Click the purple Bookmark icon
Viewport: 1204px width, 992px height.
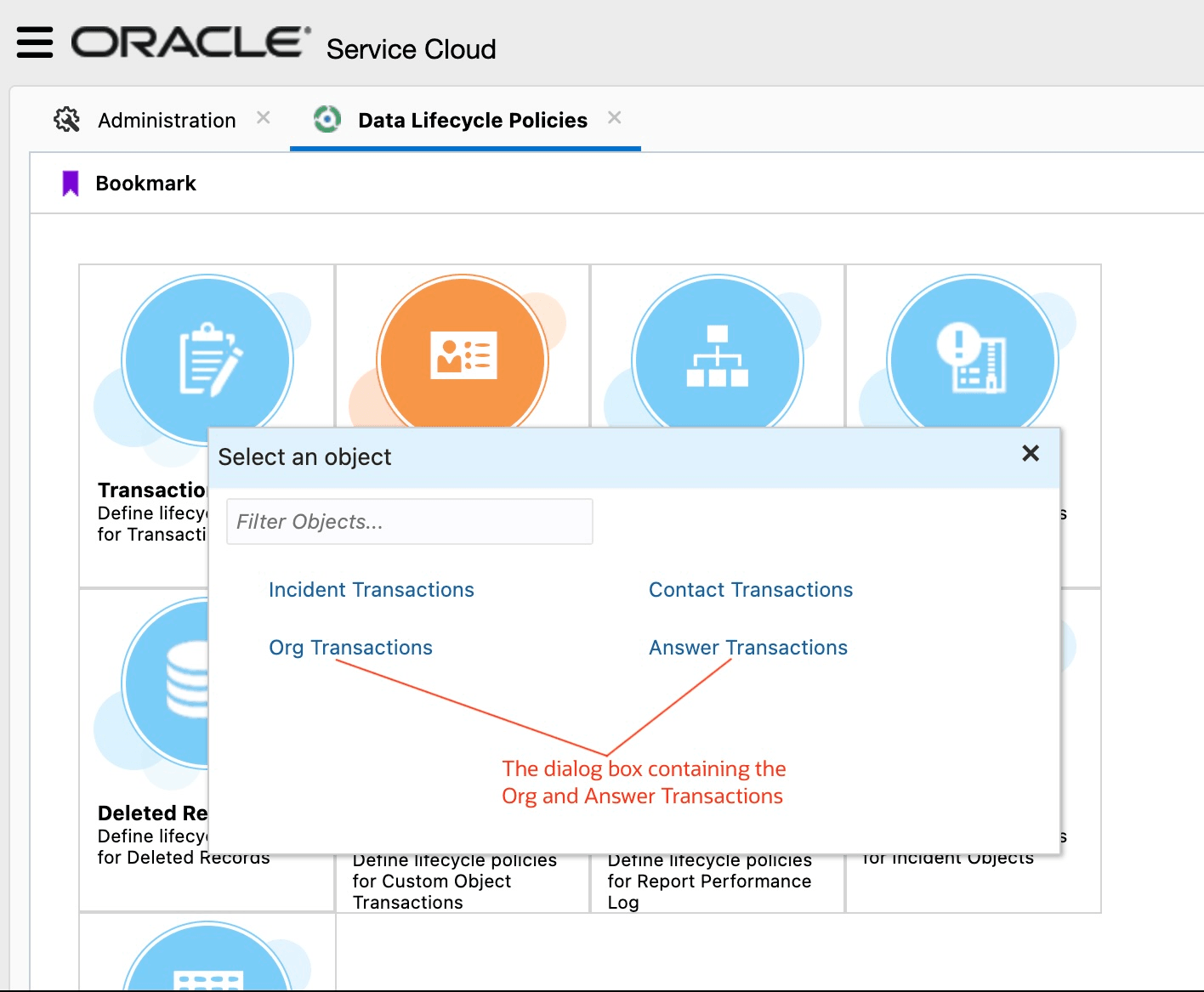click(x=71, y=184)
